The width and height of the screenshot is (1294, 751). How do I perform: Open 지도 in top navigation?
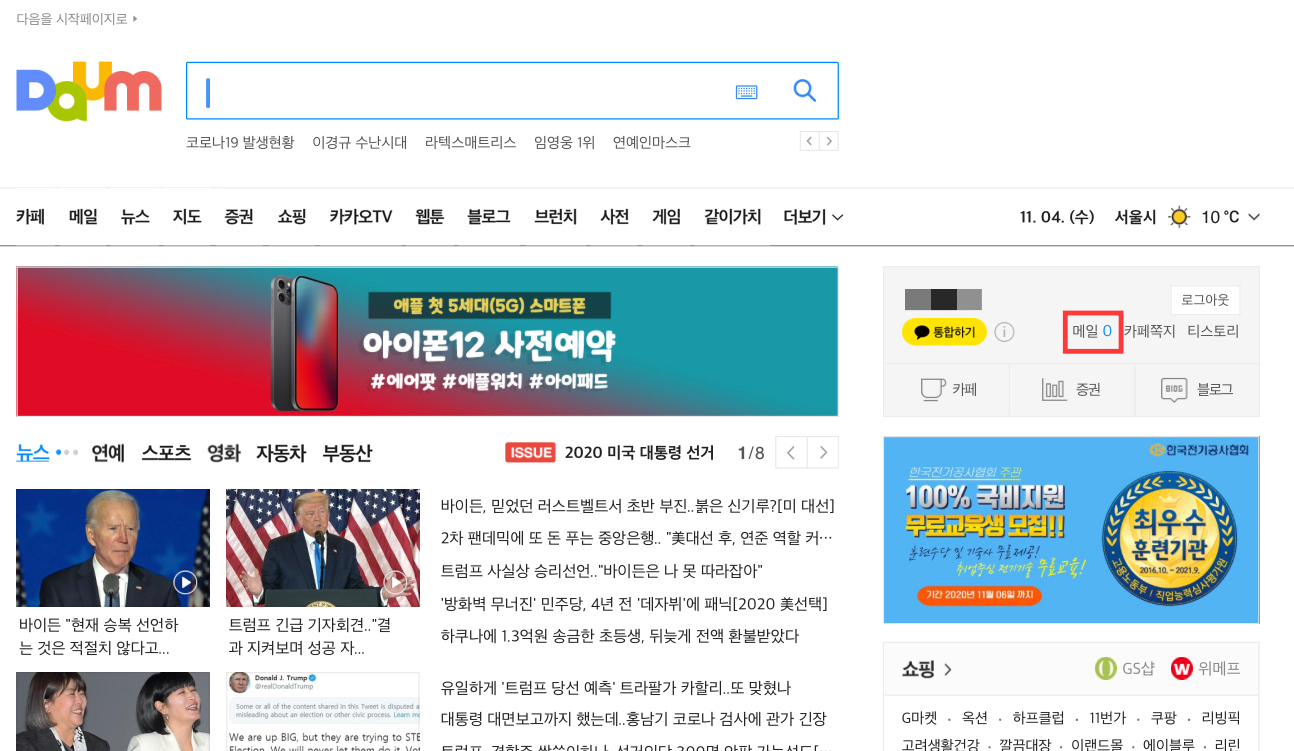point(187,217)
